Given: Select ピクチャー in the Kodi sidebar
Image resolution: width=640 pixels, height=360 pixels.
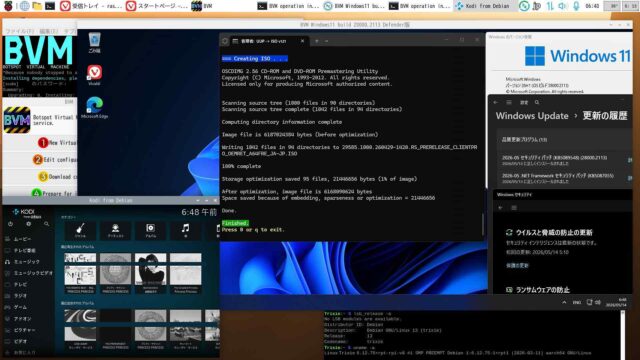Looking at the screenshot, I should click(x=28, y=330).
